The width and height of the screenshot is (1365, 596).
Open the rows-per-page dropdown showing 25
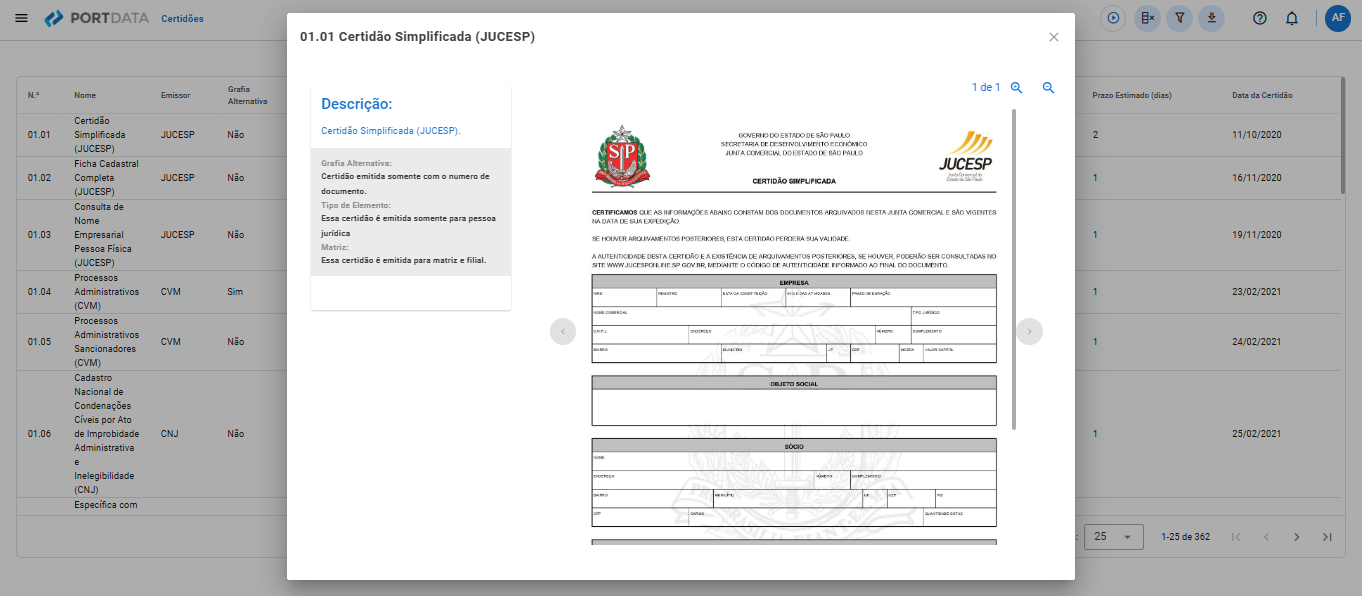click(x=1114, y=537)
